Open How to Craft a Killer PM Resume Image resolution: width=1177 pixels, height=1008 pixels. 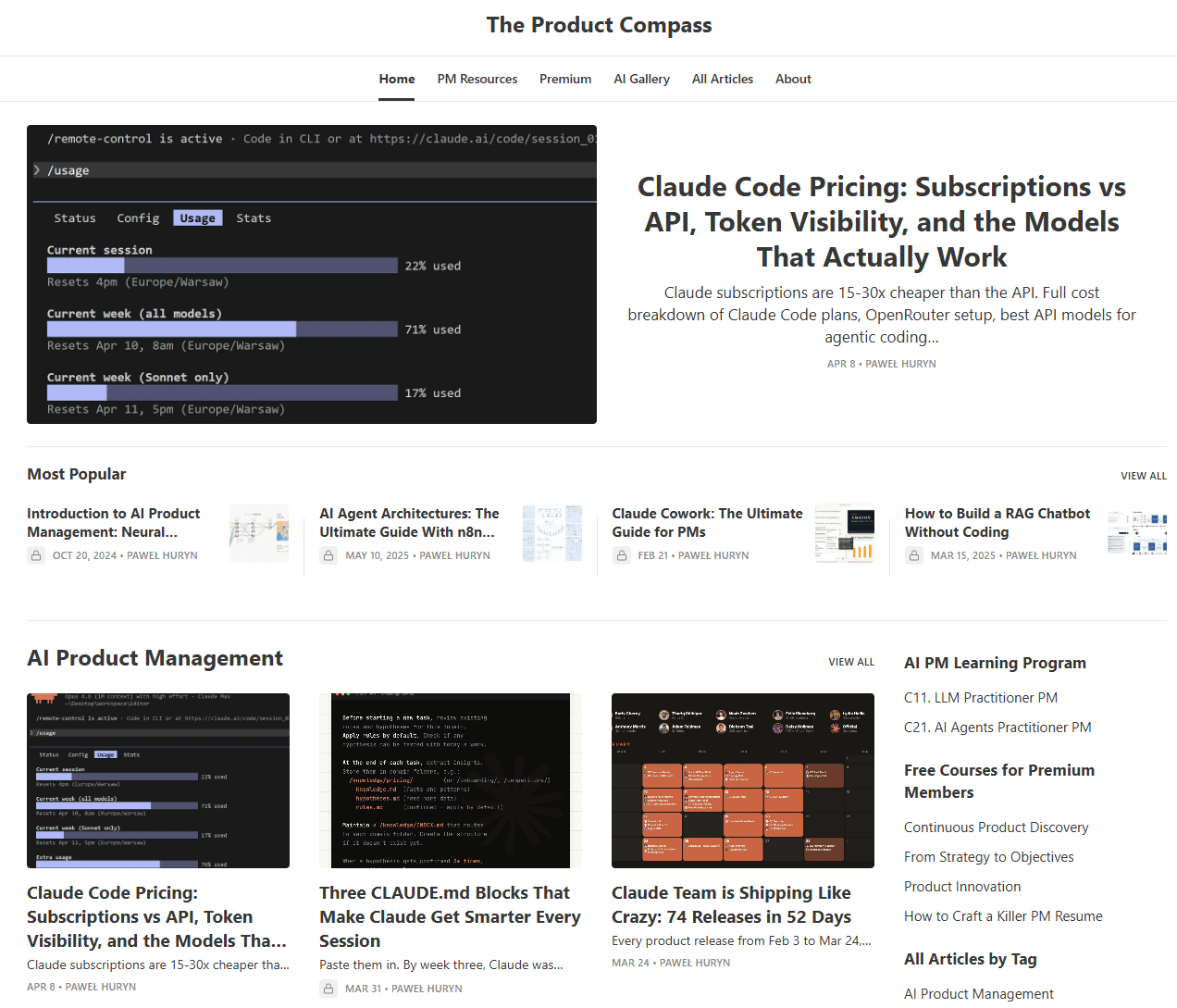pos(1003,916)
